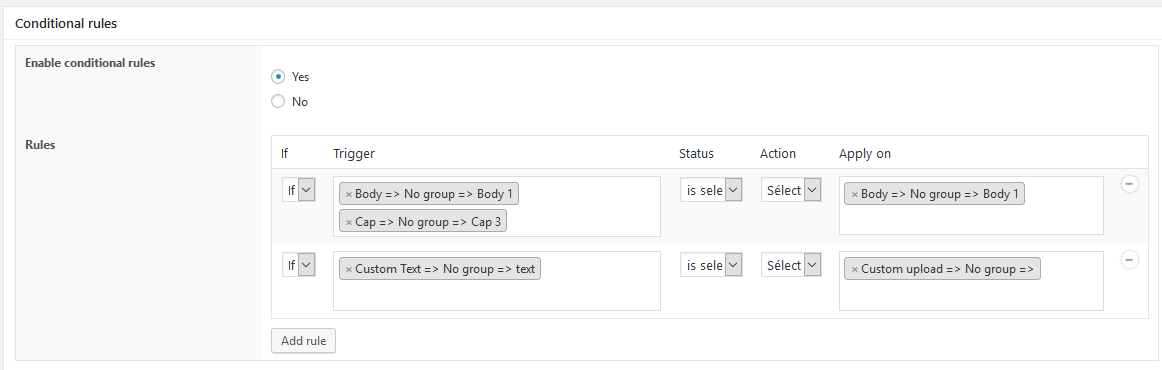Remove 'Body 1' tag from first trigger
The image size is (1162, 370).
tap(349, 194)
